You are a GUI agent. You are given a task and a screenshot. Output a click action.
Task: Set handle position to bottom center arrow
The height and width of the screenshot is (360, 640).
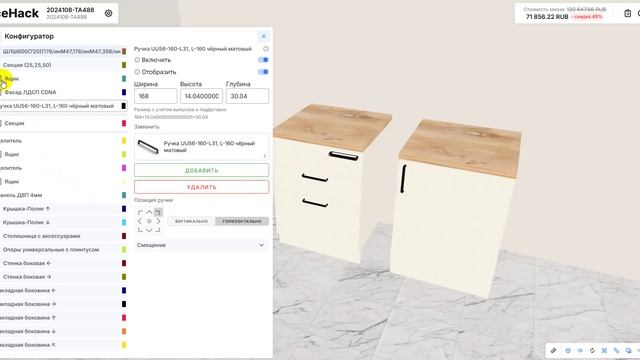[x=149, y=230]
